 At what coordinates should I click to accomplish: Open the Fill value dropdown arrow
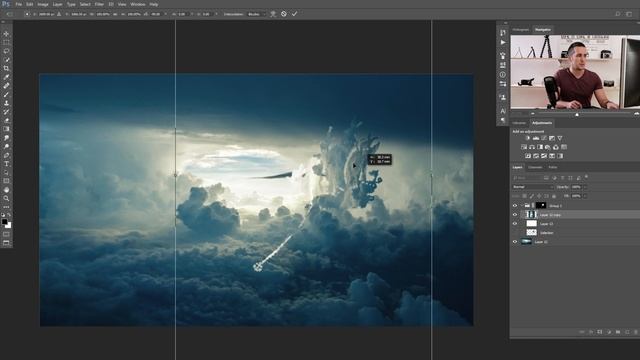[585, 196]
